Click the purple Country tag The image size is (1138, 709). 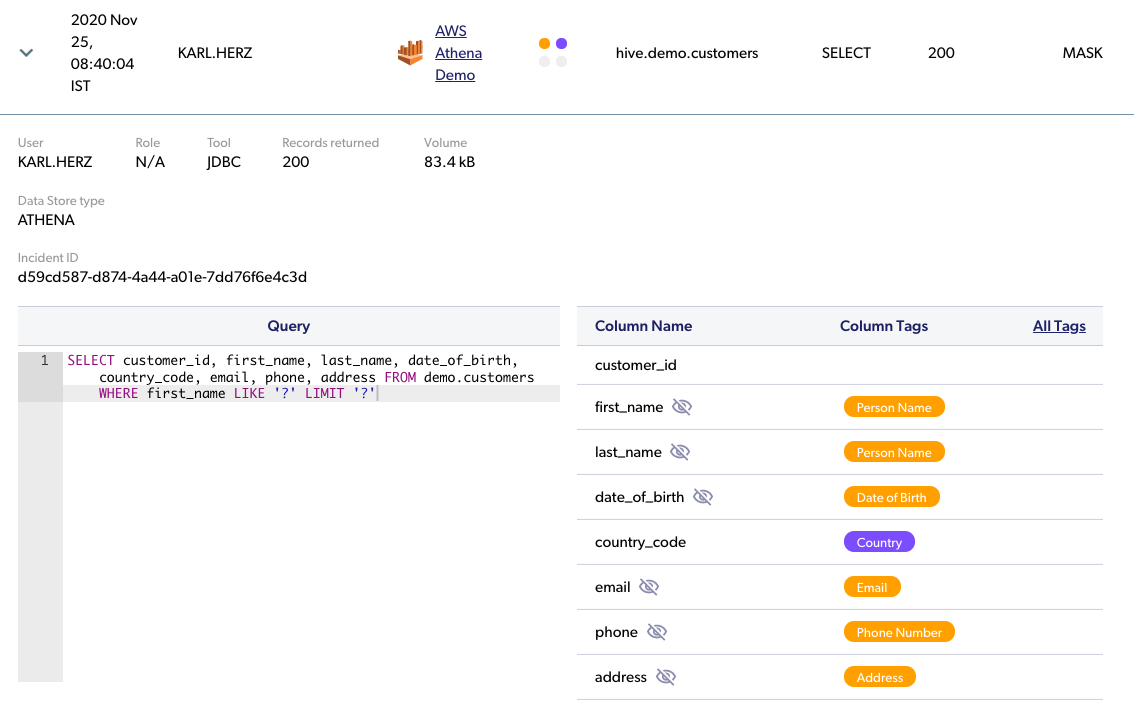point(879,542)
